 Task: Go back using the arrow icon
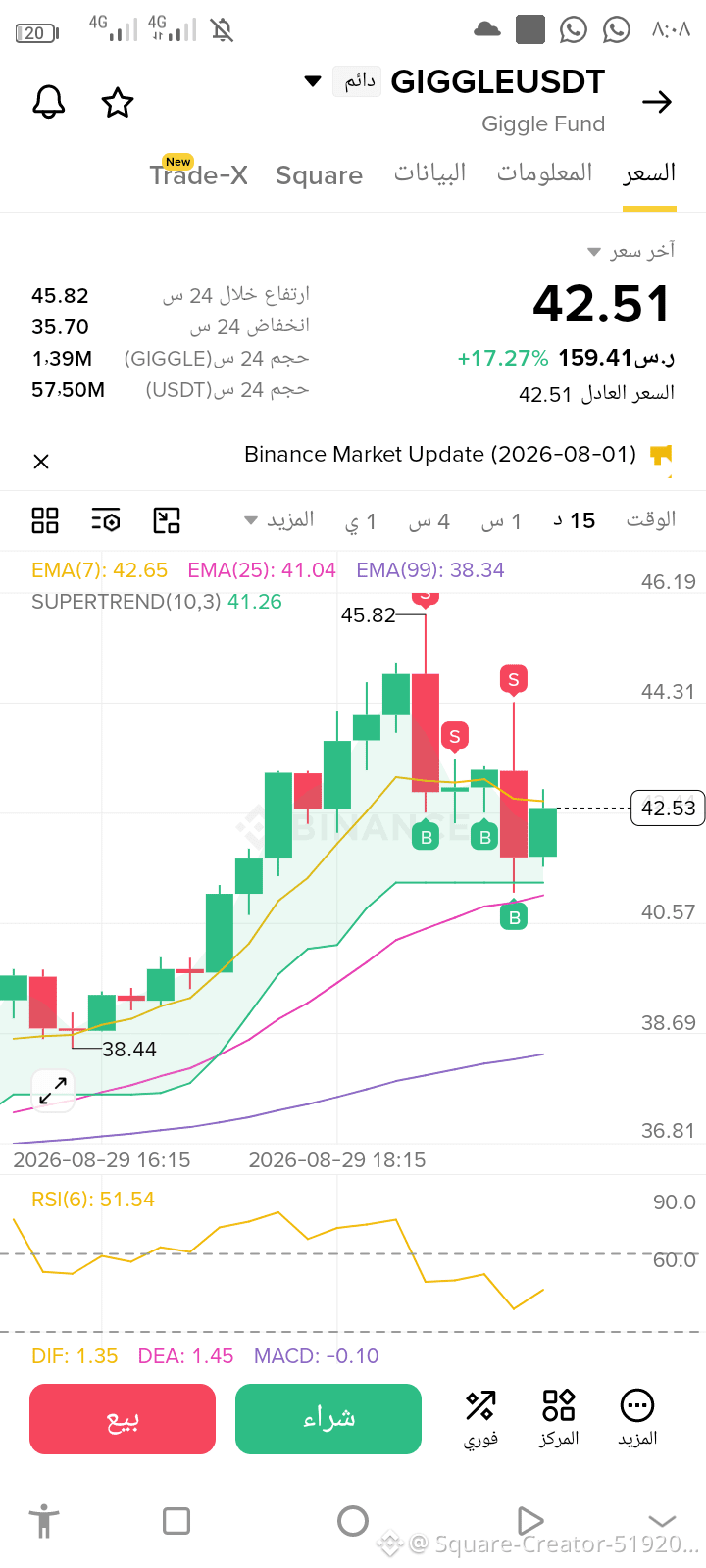click(657, 102)
